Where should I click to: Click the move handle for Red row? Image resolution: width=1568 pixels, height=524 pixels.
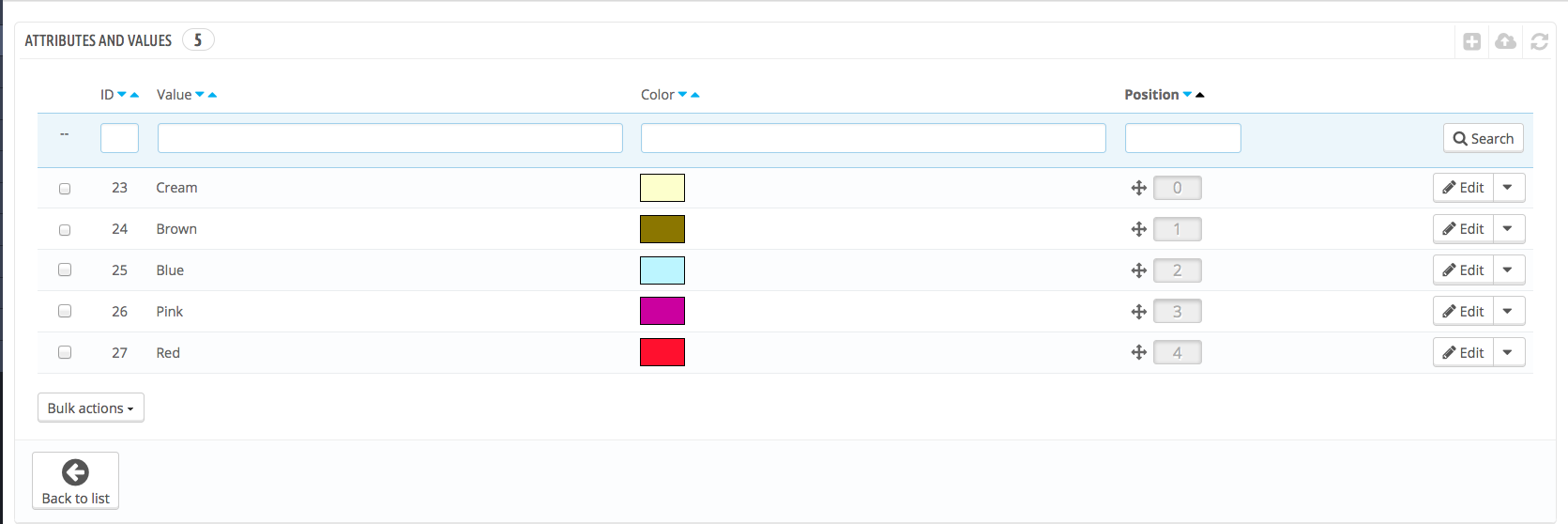(1138, 352)
